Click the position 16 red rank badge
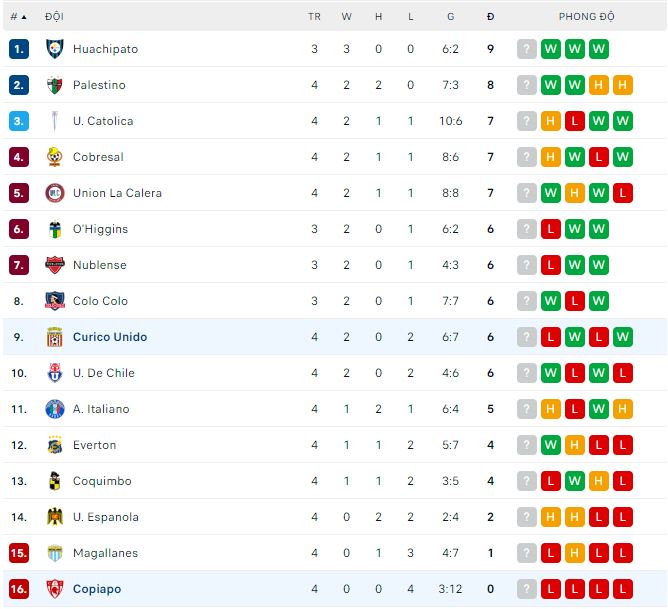Screen dimensions: 668x609 19,589
